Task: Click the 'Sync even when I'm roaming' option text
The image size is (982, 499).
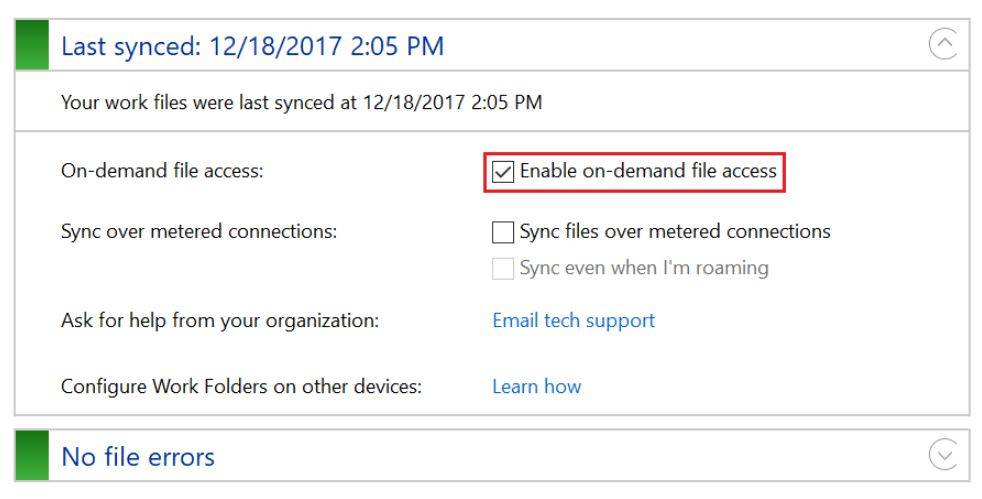Action: (644, 268)
